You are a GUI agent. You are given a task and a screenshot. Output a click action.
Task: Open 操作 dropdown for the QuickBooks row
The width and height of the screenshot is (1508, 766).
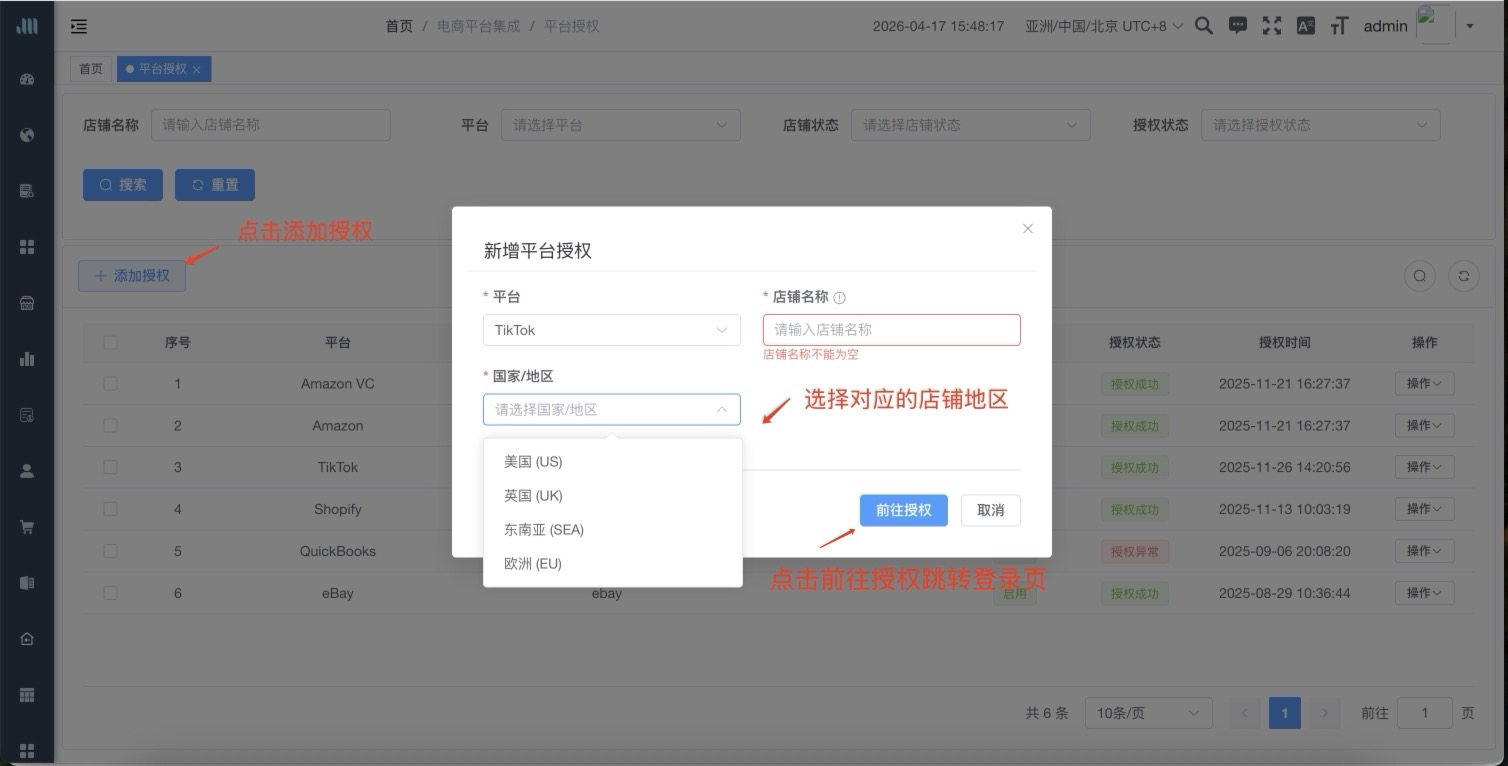pos(1424,551)
